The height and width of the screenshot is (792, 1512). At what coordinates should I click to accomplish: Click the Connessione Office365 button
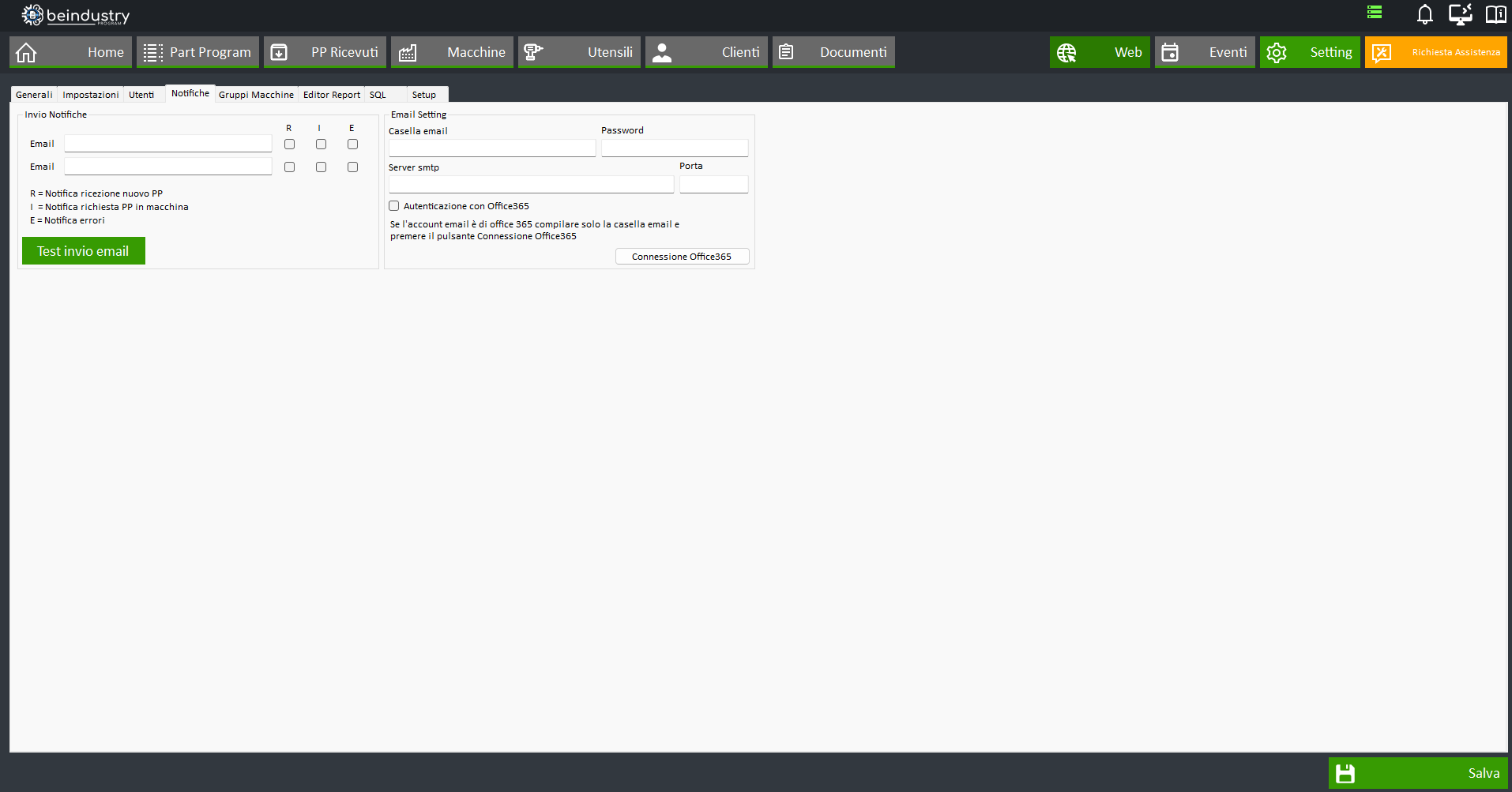(x=682, y=257)
